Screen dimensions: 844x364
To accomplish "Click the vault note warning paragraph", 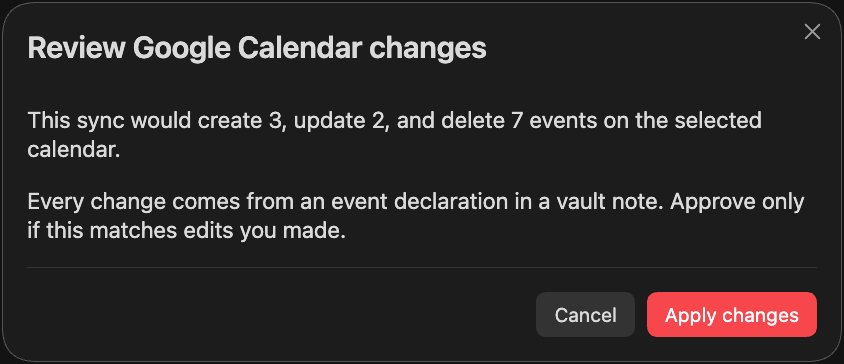I will [416, 216].
